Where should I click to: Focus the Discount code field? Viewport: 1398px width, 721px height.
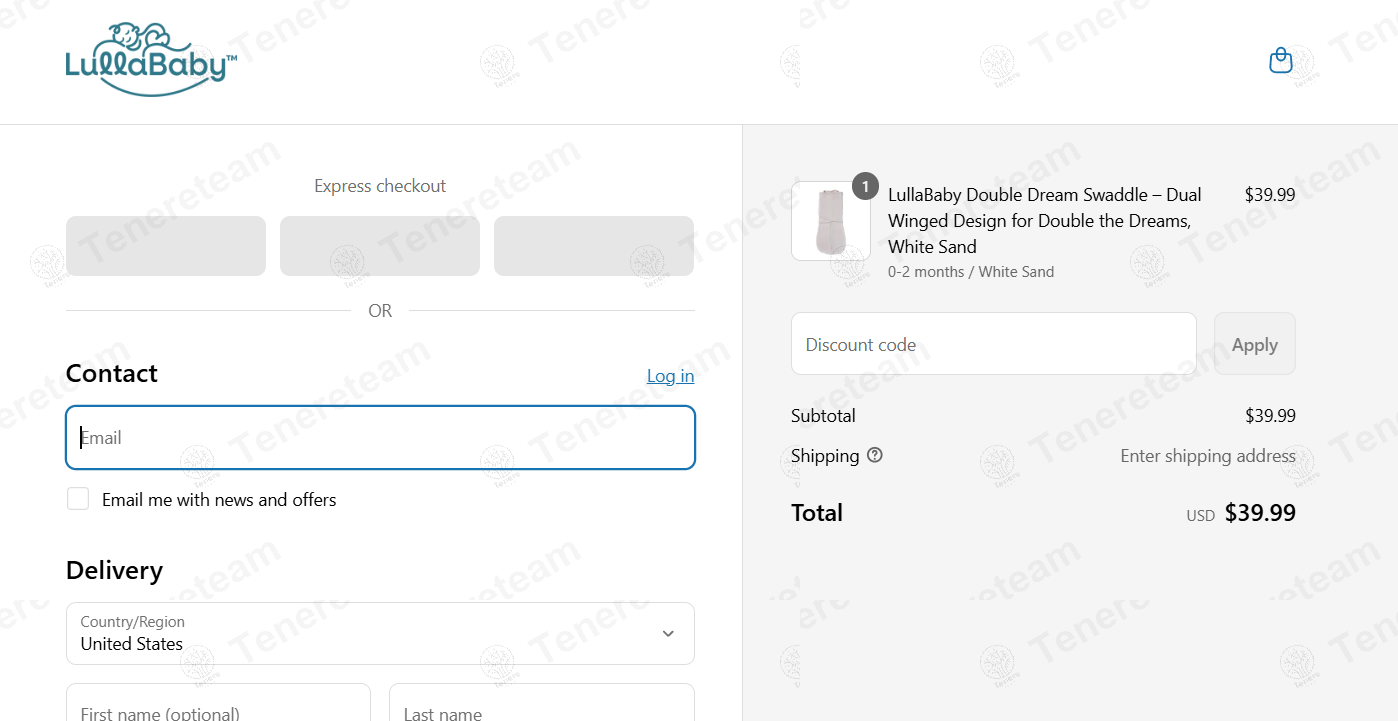pos(993,344)
